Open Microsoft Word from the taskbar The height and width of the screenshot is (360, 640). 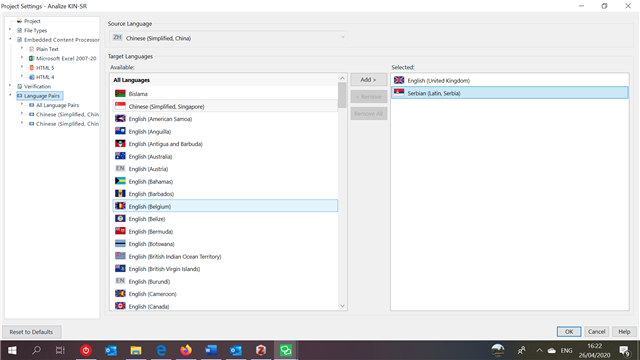(211, 350)
